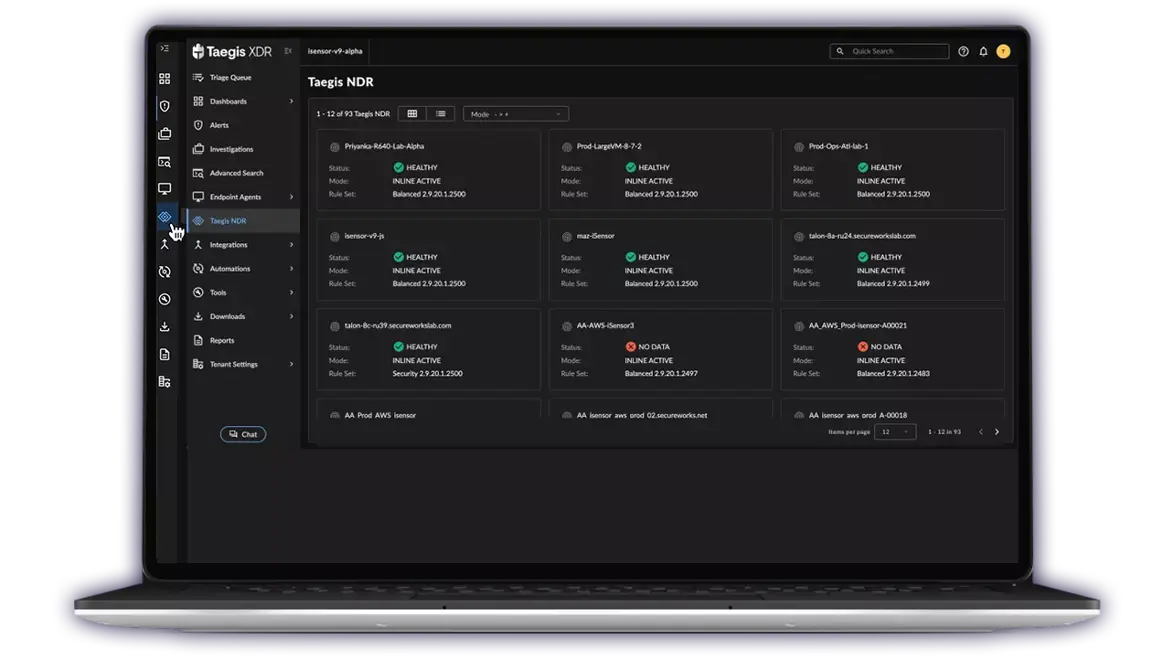Collapse sidebar next to Taegis XDR logo
Image resolution: width=1174 pixels, height=660 pixels.
(288, 51)
